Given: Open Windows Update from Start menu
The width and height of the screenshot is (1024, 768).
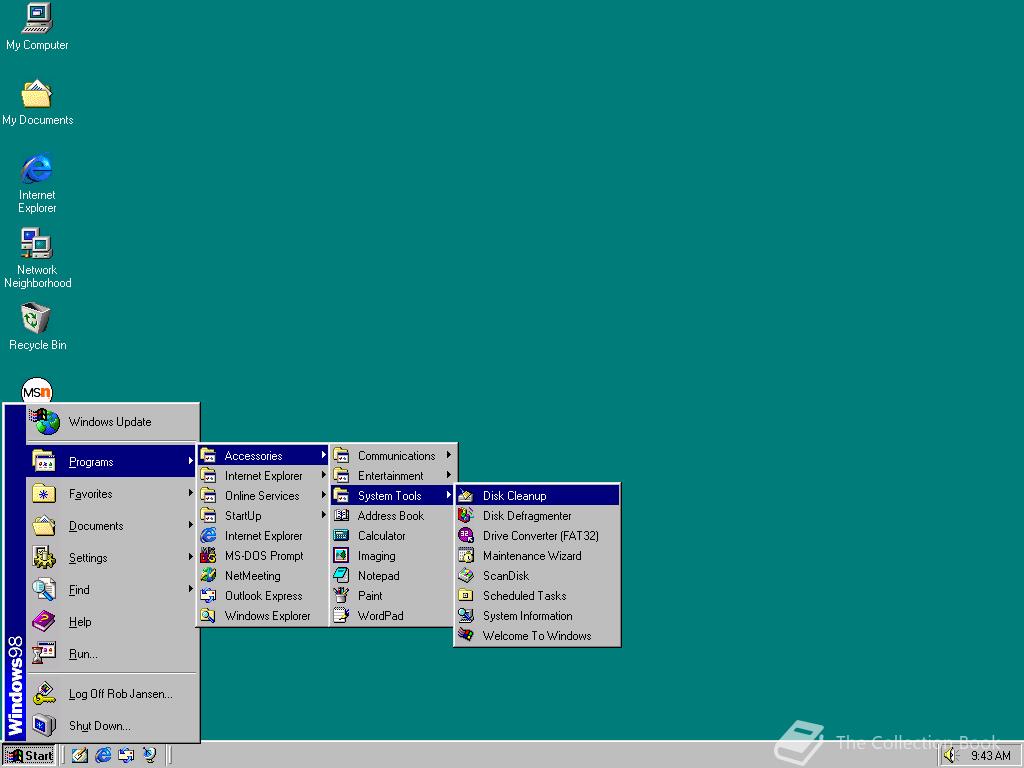Looking at the screenshot, I should [112, 422].
